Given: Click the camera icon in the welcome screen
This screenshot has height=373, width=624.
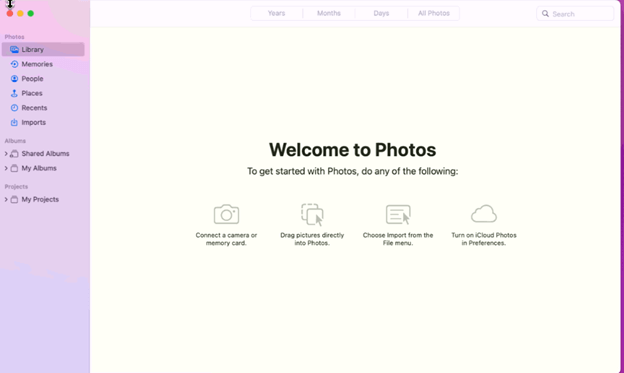Looking at the screenshot, I should coord(226,214).
